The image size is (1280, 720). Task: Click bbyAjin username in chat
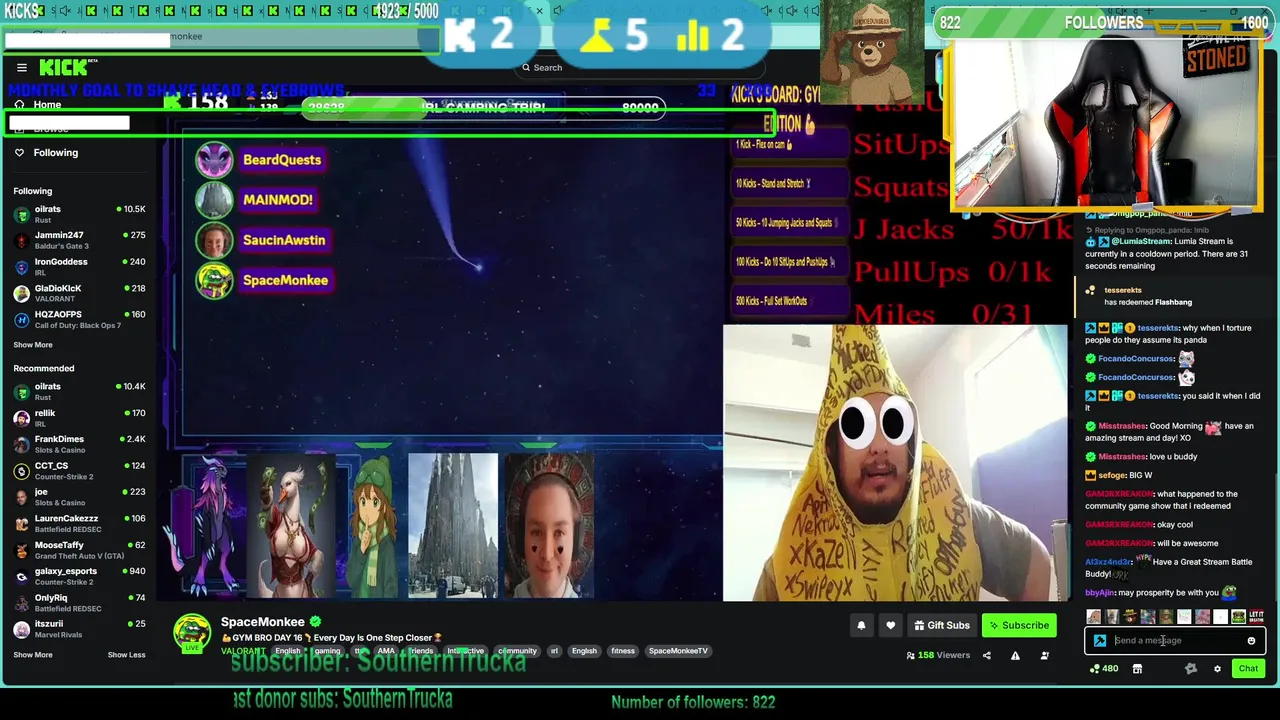(1100, 593)
